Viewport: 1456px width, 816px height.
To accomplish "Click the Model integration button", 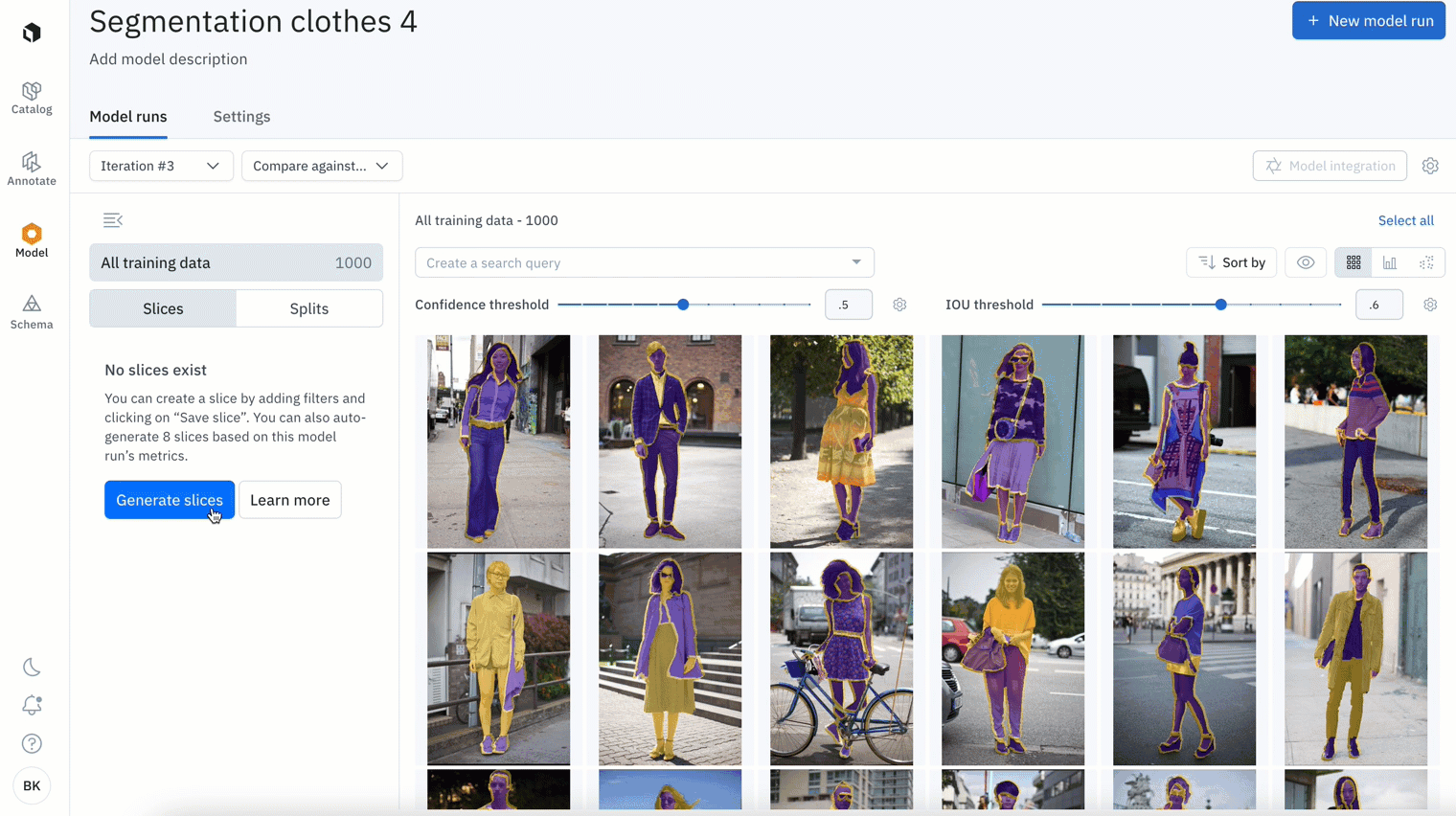I will [x=1330, y=166].
